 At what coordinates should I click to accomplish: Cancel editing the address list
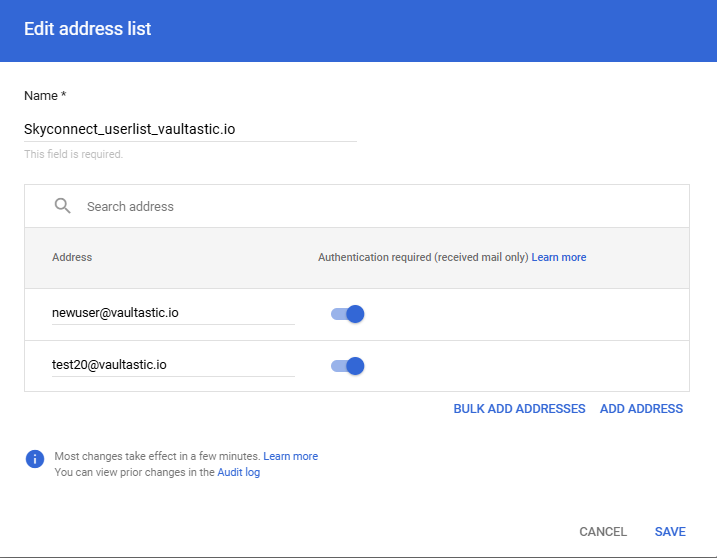pyautogui.click(x=603, y=532)
